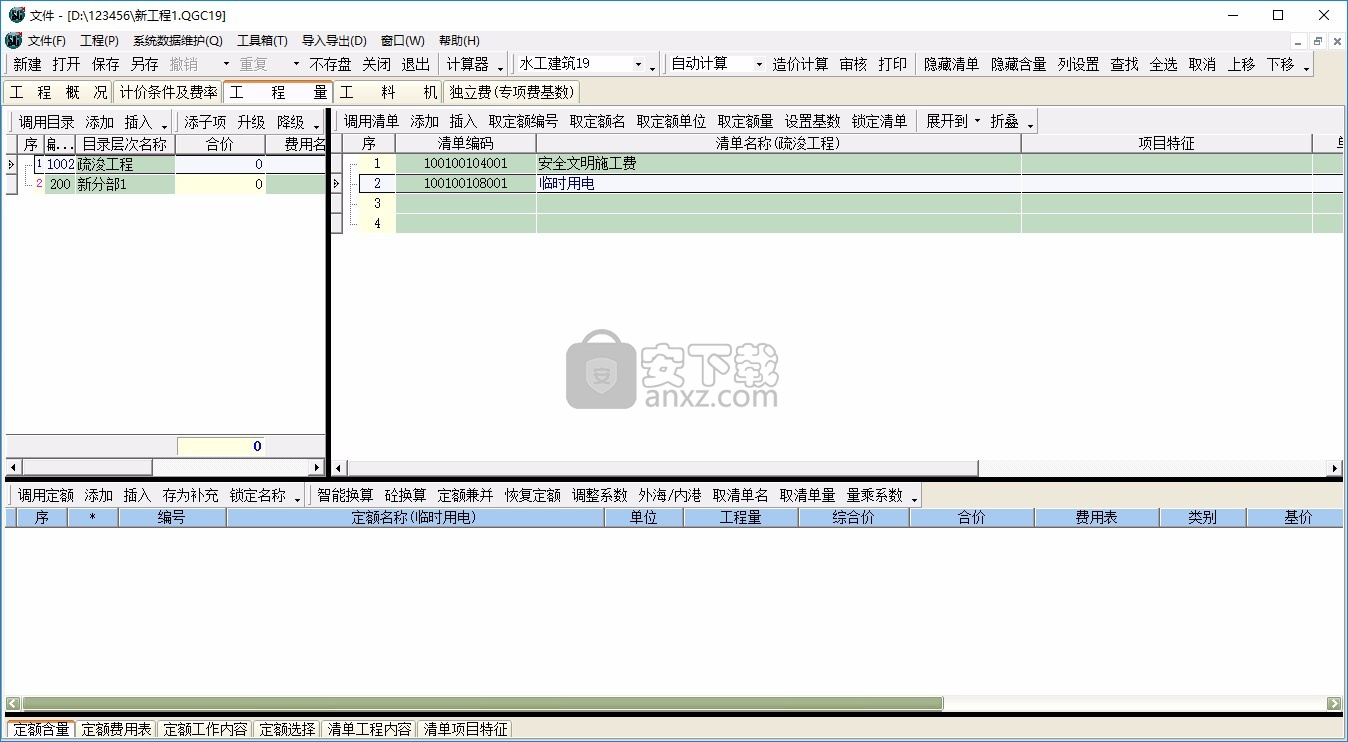Click 隐藏清单 in the toolbar

point(951,64)
